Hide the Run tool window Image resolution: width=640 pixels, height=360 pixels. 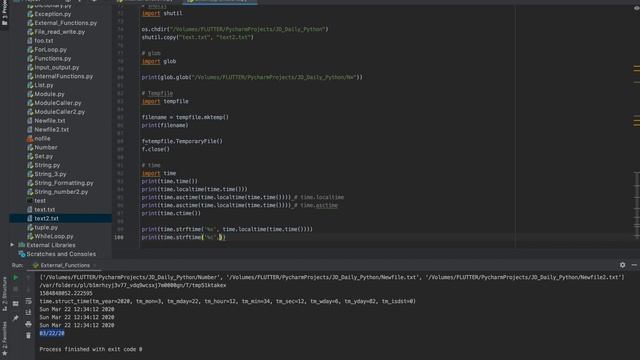[634, 265]
